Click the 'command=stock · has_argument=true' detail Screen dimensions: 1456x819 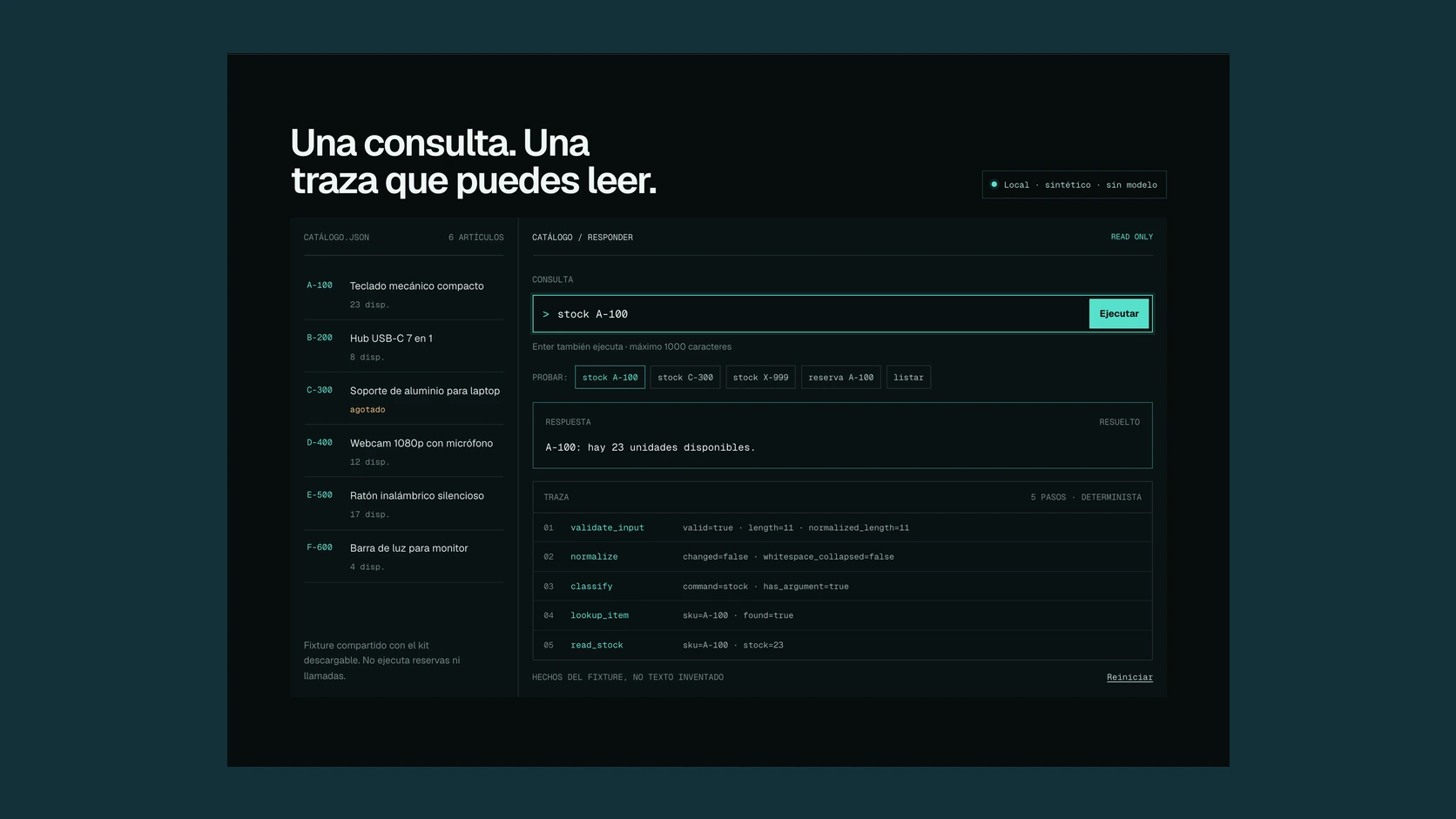coord(765,587)
